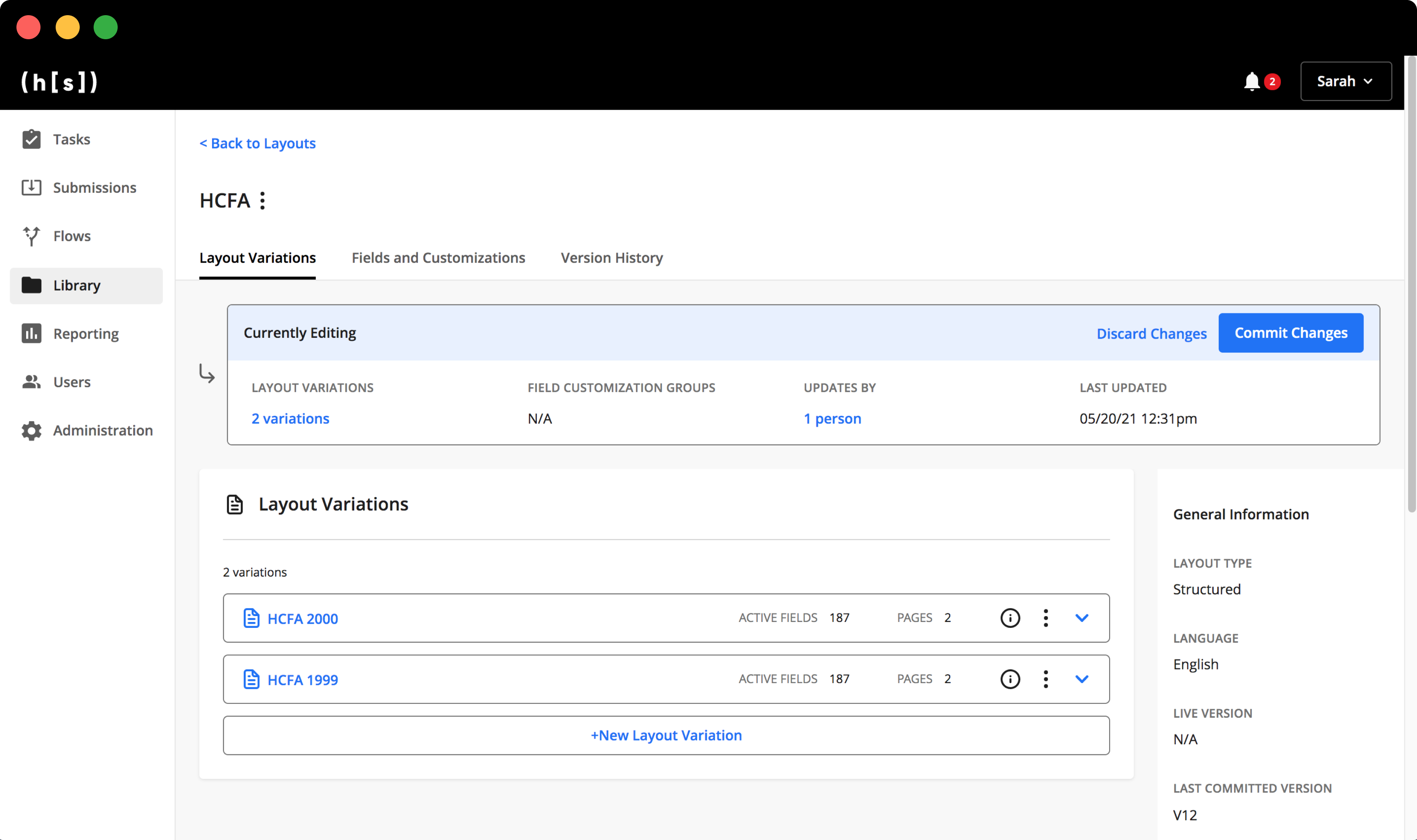Click the notification bell icon
1417x840 pixels.
[x=1251, y=81]
